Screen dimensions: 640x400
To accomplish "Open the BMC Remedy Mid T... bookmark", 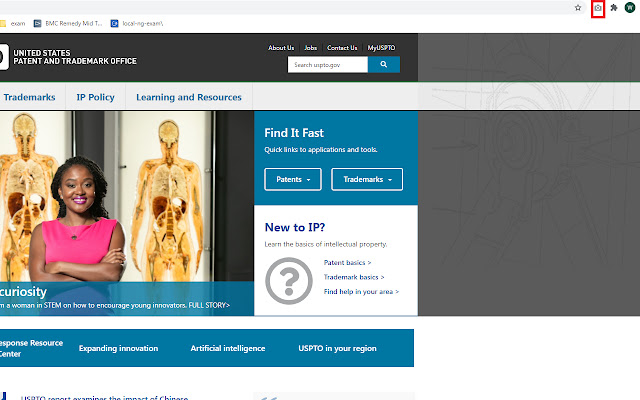I will 68,24.
